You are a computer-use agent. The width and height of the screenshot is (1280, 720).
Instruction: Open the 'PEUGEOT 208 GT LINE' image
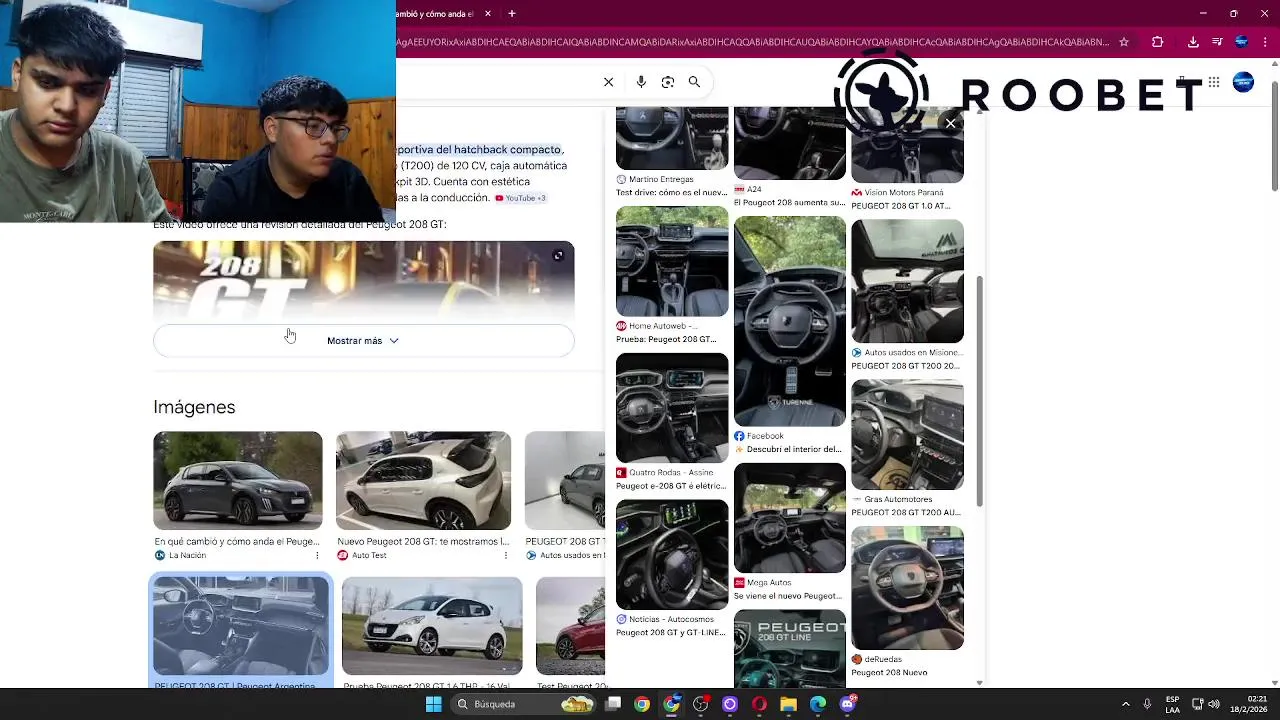[x=790, y=648]
